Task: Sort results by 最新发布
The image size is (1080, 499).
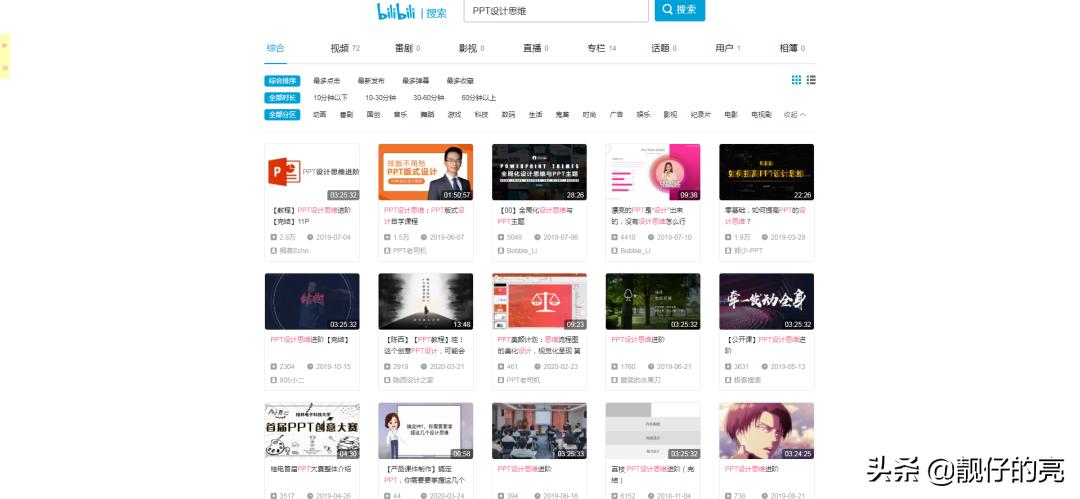Action: click(x=371, y=81)
